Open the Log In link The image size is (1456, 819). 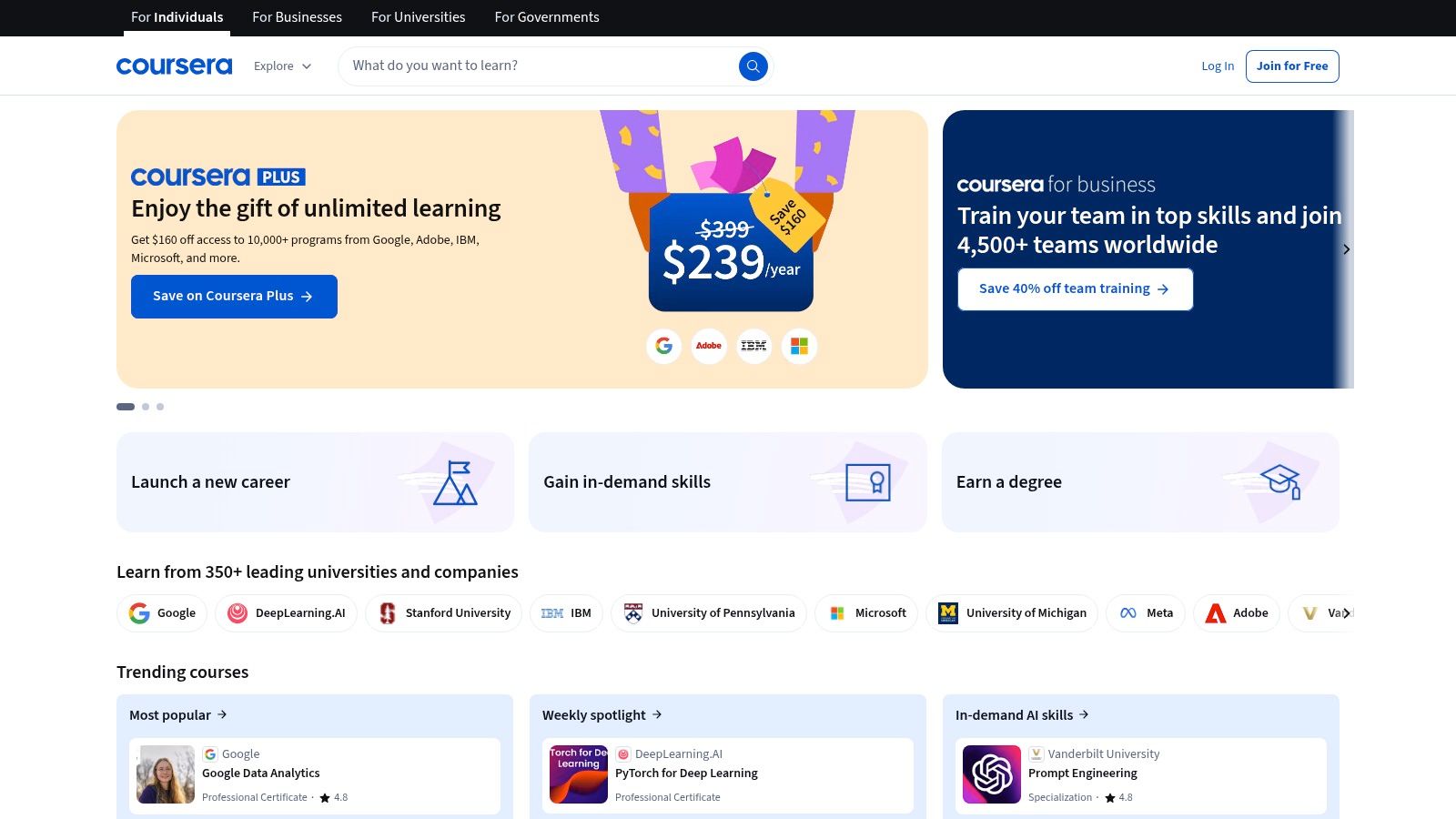coord(1218,66)
